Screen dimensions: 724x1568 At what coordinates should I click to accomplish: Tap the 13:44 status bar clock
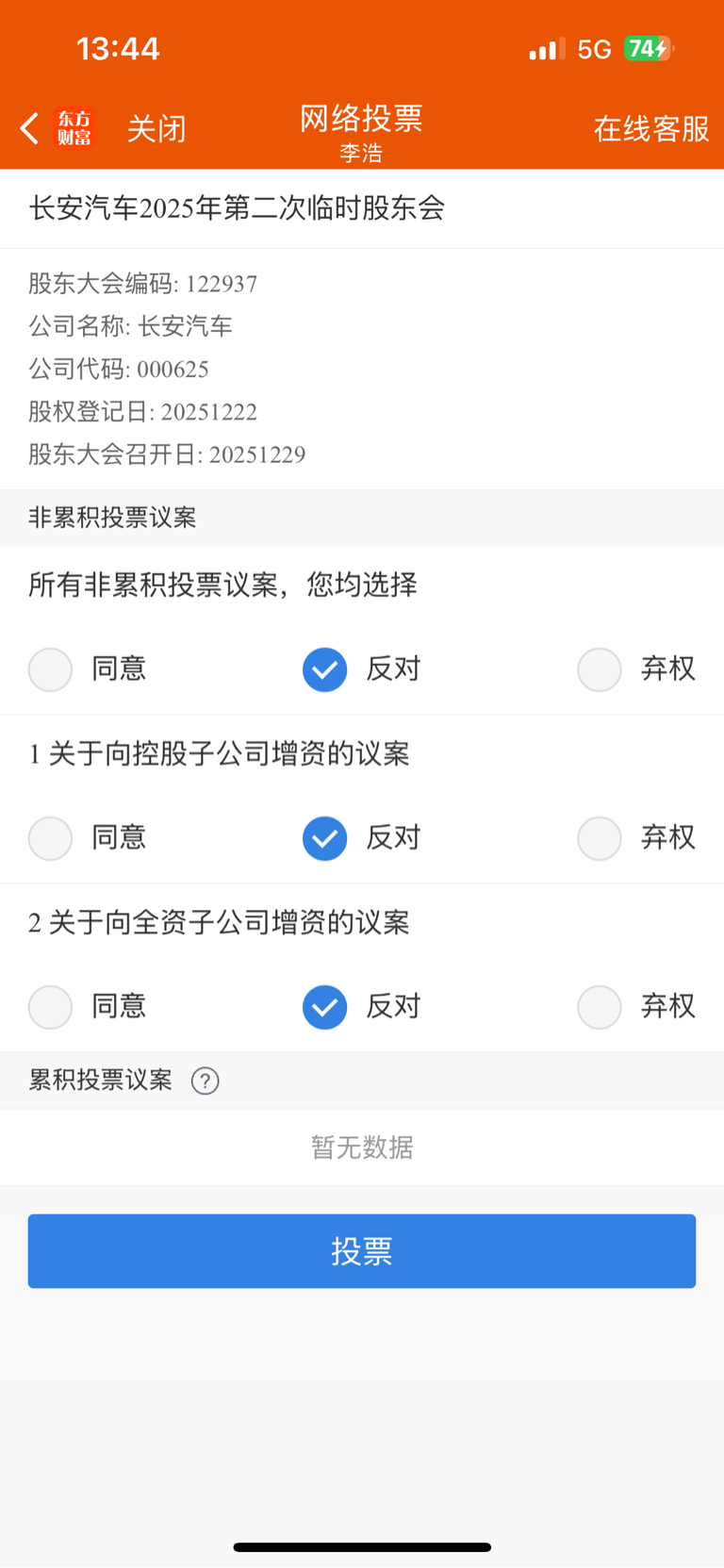(118, 49)
